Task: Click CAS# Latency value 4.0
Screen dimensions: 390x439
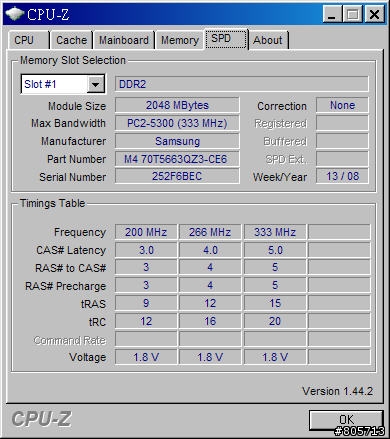Action: (x=210, y=250)
